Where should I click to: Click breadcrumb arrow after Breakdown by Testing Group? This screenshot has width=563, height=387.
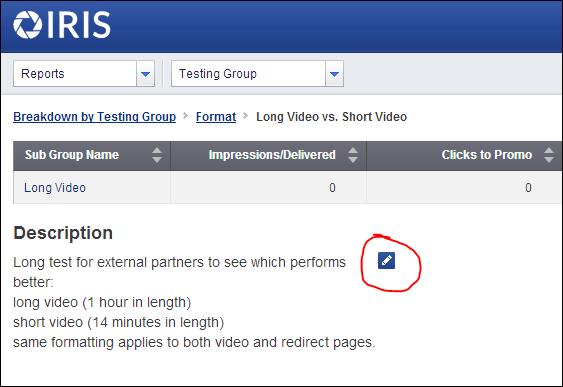click(185, 116)
